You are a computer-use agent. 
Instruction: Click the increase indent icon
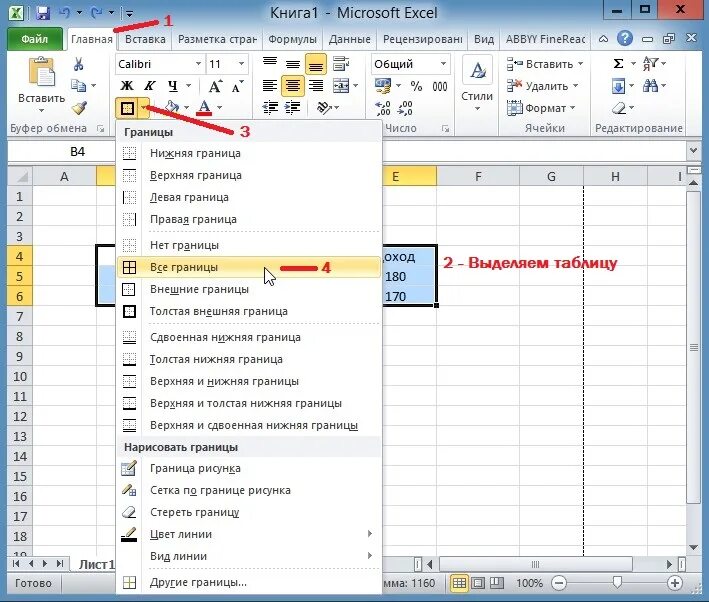pos(293,108)
